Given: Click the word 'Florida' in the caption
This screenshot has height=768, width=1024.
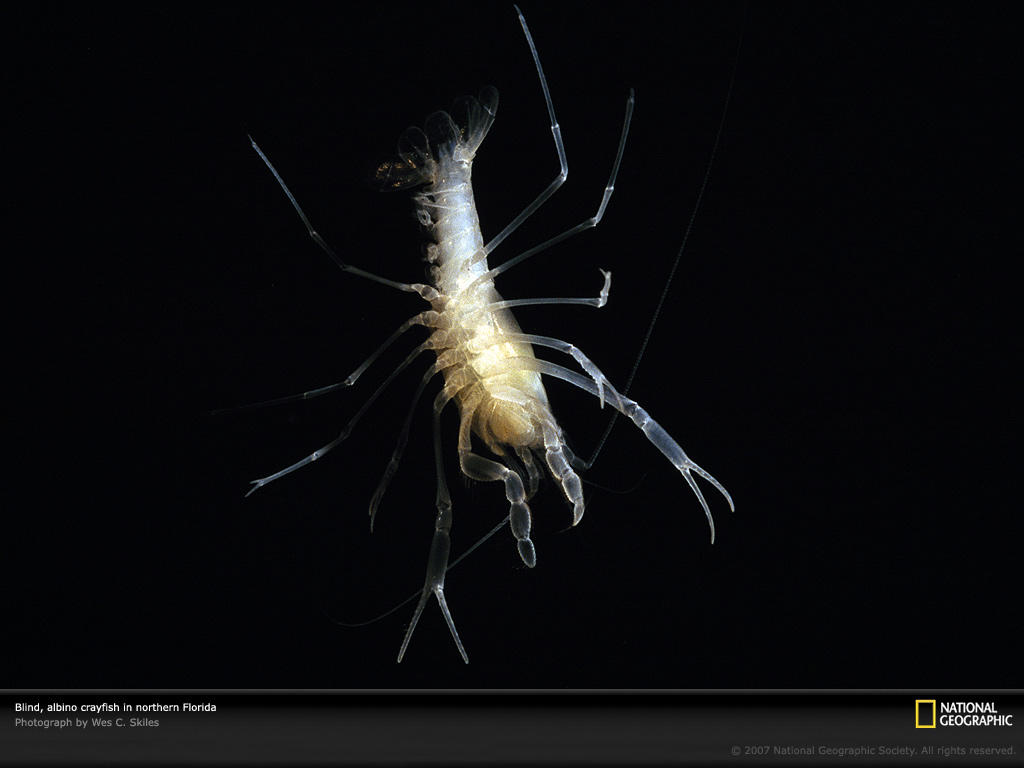Looking at the screenshot, I should pos(197,708).
